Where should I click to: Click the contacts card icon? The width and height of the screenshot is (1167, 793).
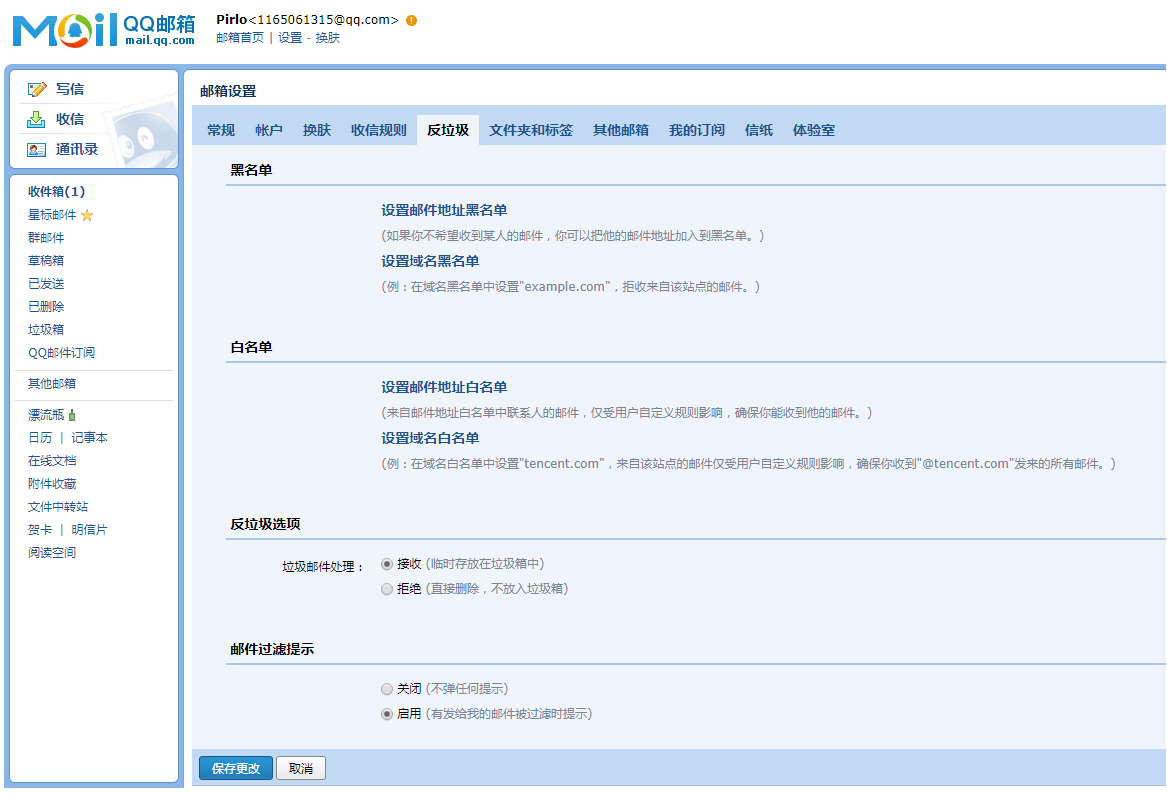point(37,149)
